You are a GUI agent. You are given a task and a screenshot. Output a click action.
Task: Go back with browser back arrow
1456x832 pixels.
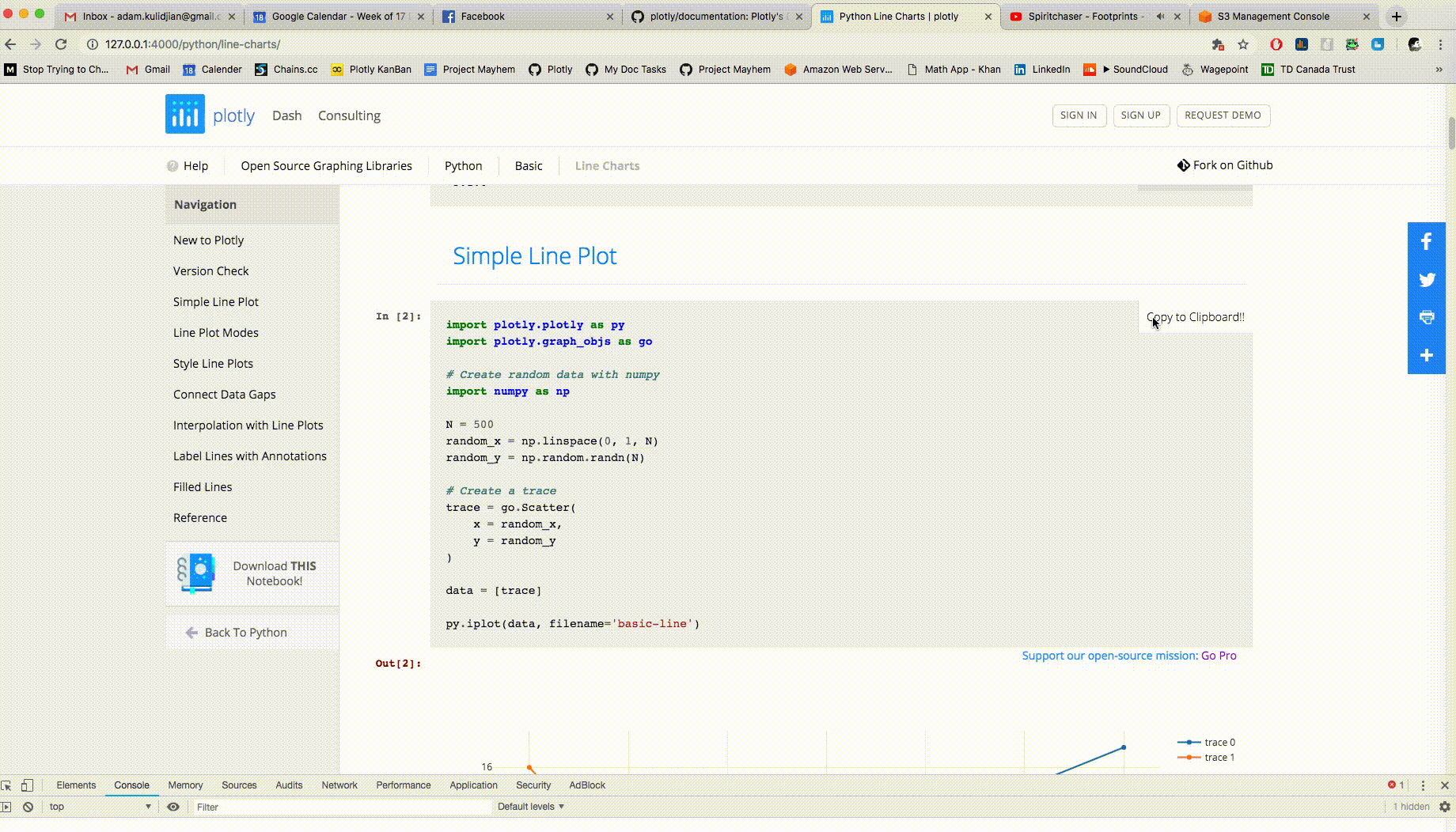click(x=10, y=44)
